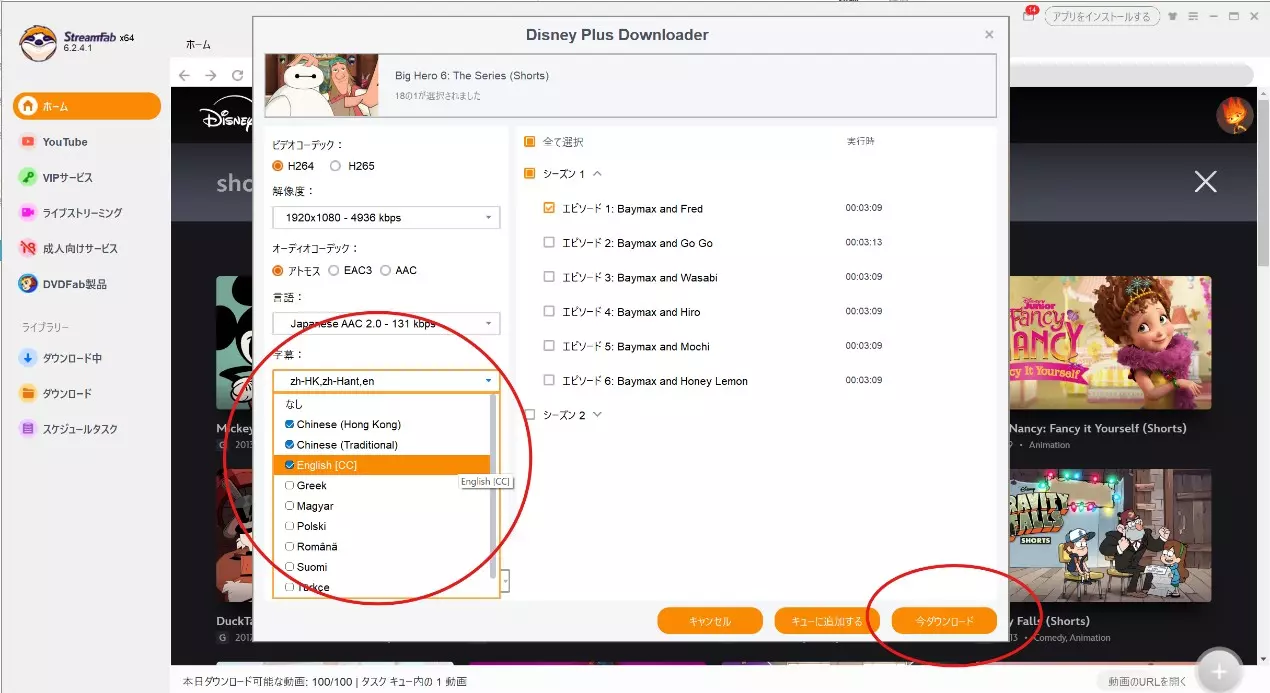
Task: Select the H264 video codec
Action: (278, 166)
